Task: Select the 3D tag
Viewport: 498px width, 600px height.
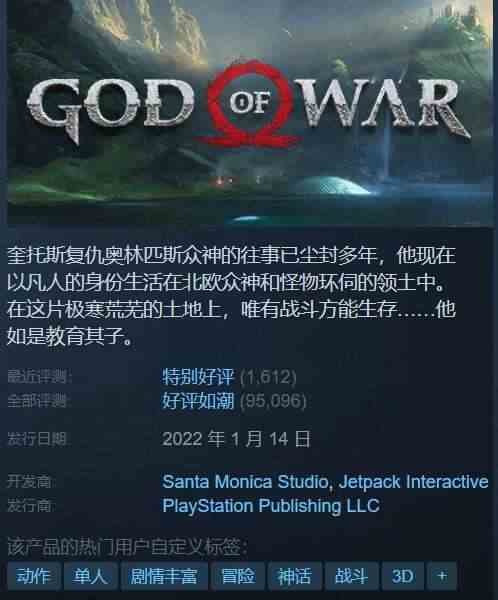Action: (403, 576)
